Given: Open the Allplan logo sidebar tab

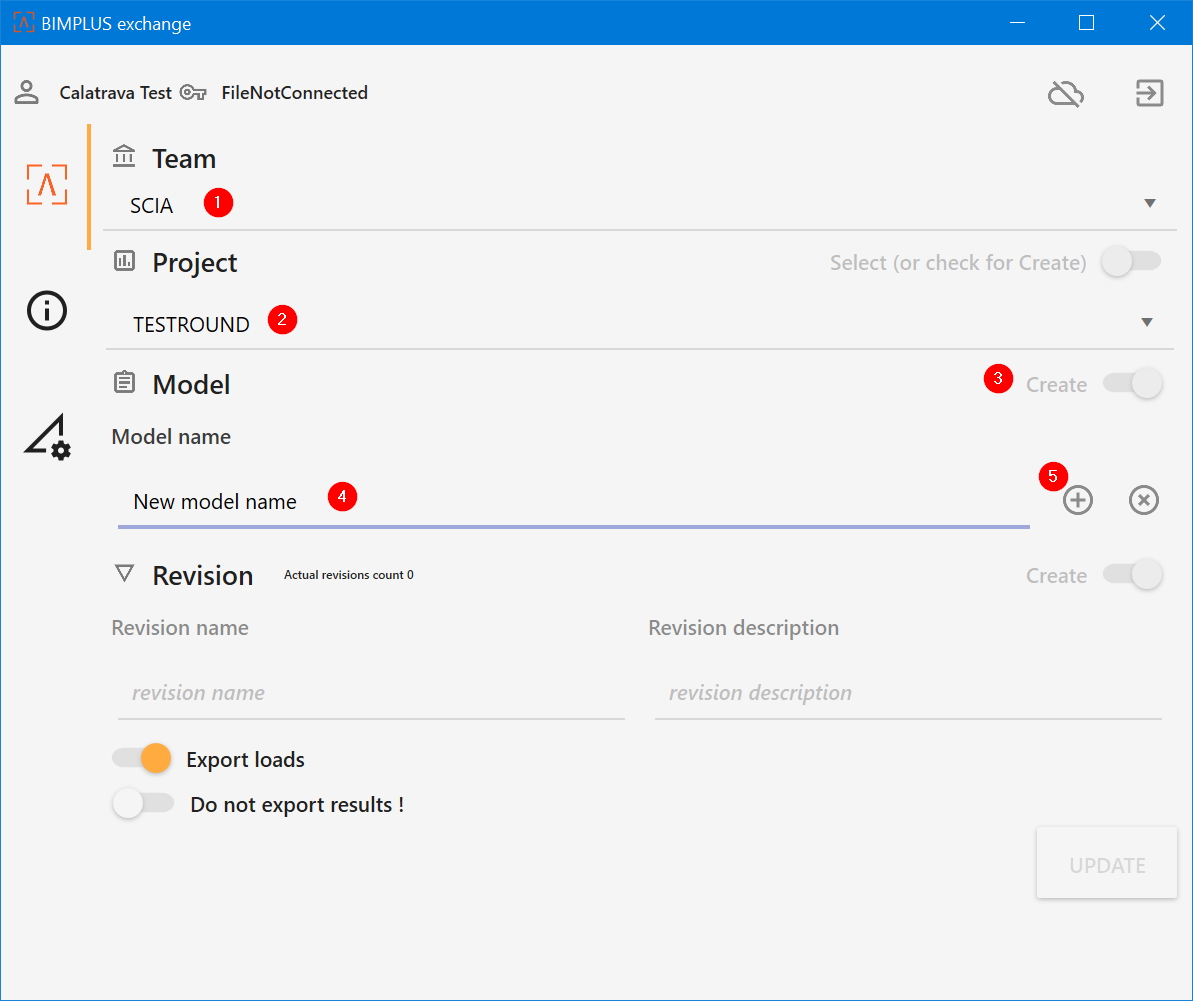Looking at the screenshot, I should 47,185.
